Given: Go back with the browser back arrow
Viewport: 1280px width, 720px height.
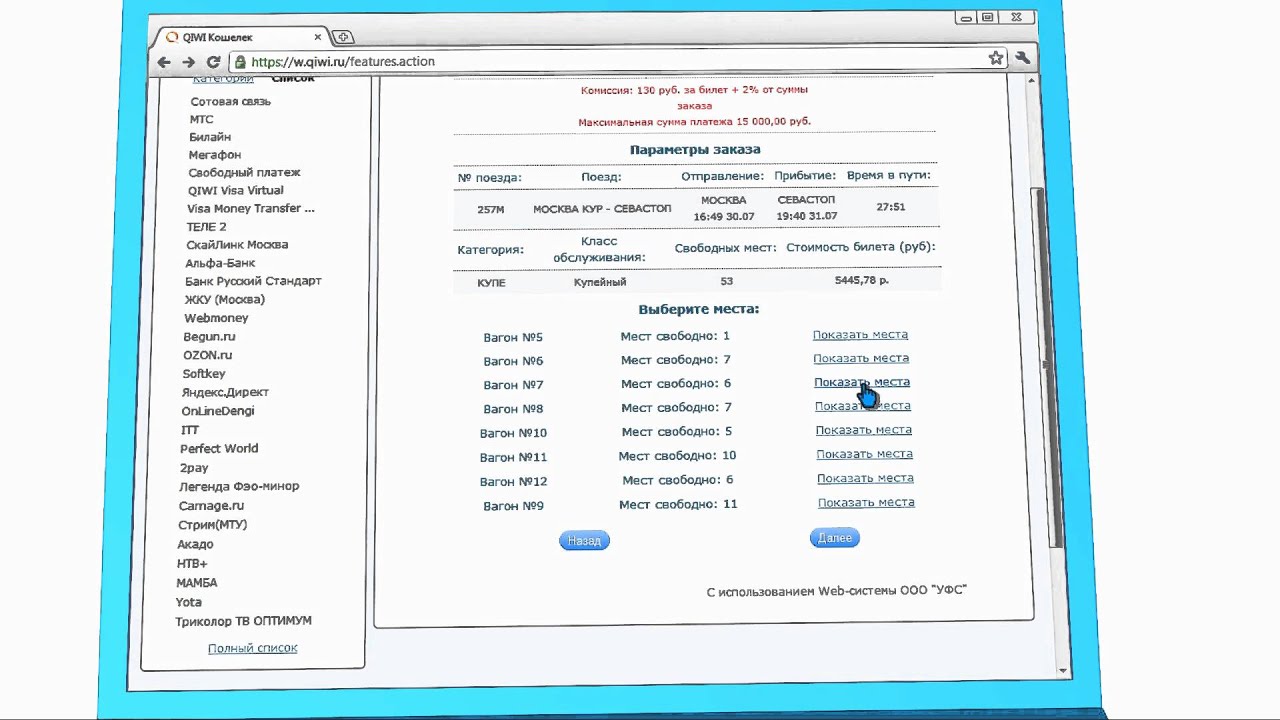Looking at the screenshot, I should tap(164, 62).
